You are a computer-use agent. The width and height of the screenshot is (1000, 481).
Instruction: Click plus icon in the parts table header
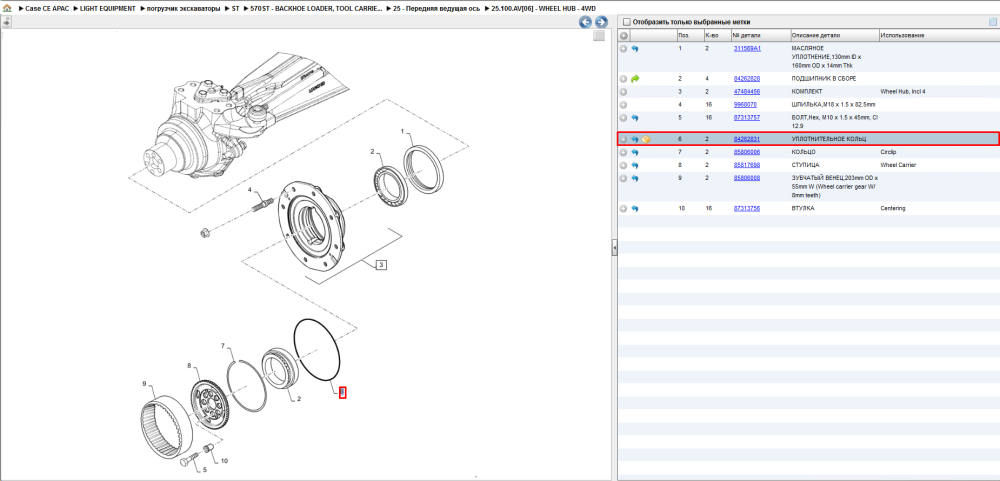click(623, 36)
